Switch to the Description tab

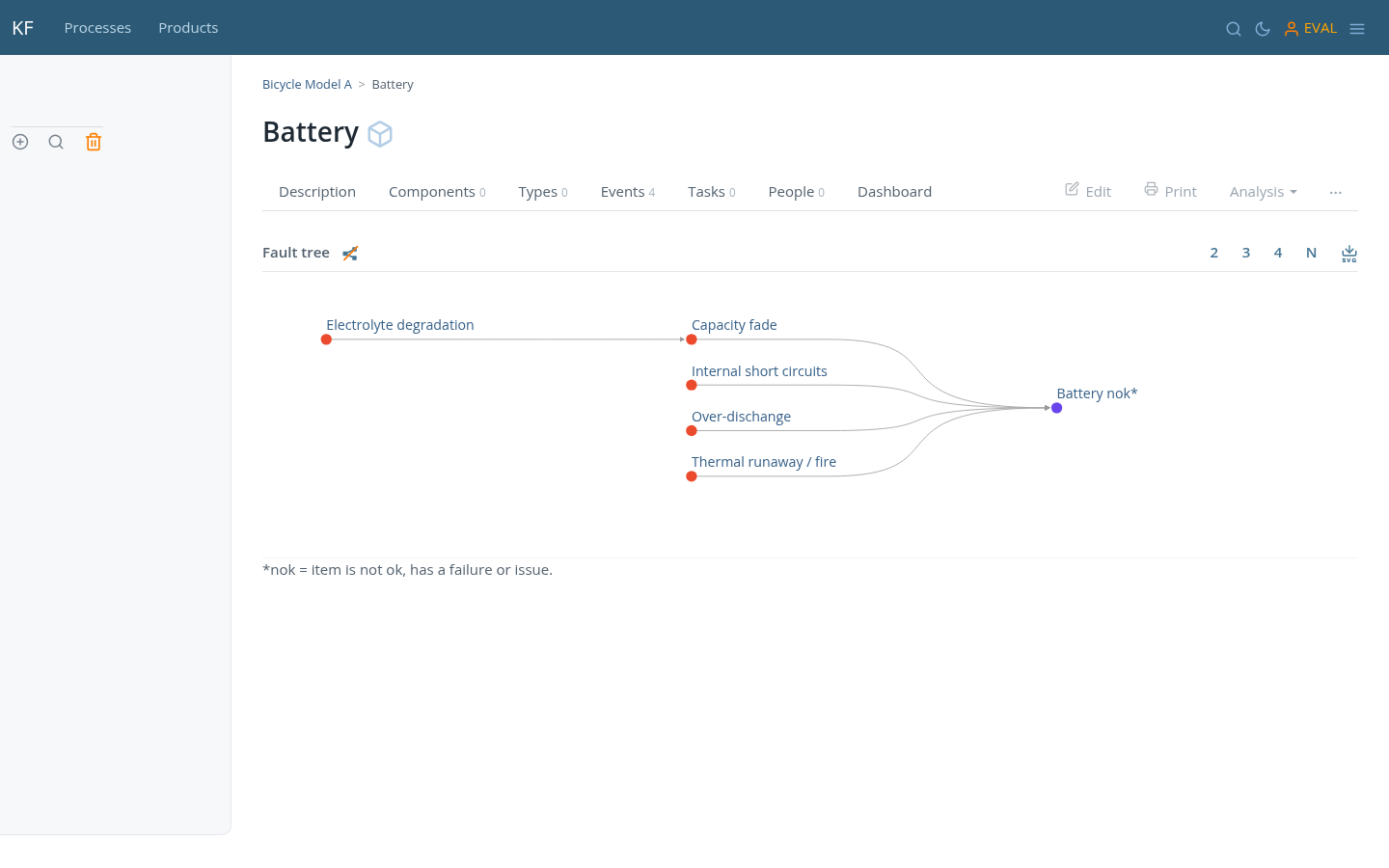[x=317, y=192]
